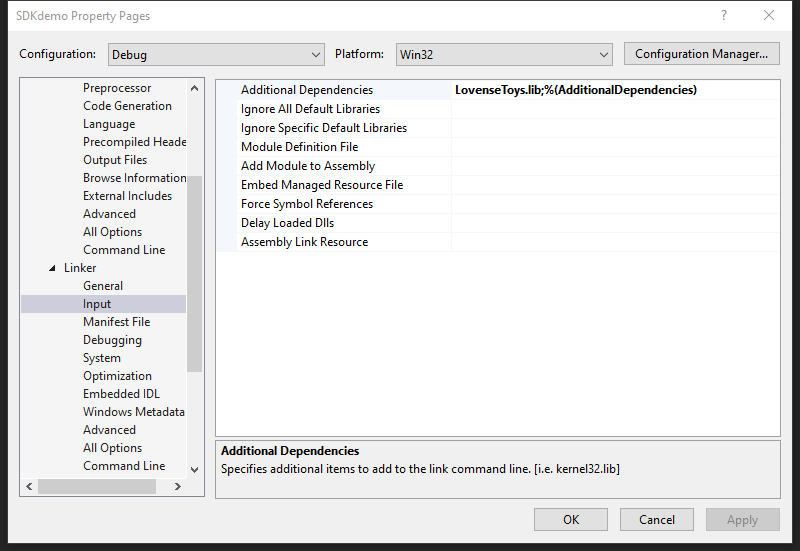The image size is (800, 551).
Task: Click the Additional Dependencies value field
Action: click(615, 90)
